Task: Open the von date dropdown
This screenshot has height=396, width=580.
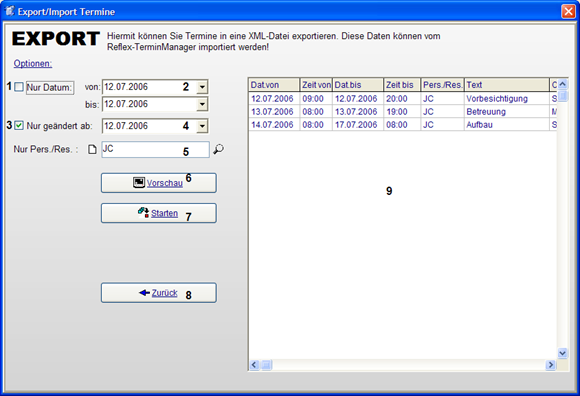Action: pyautogui.click(x=202, y=87)
